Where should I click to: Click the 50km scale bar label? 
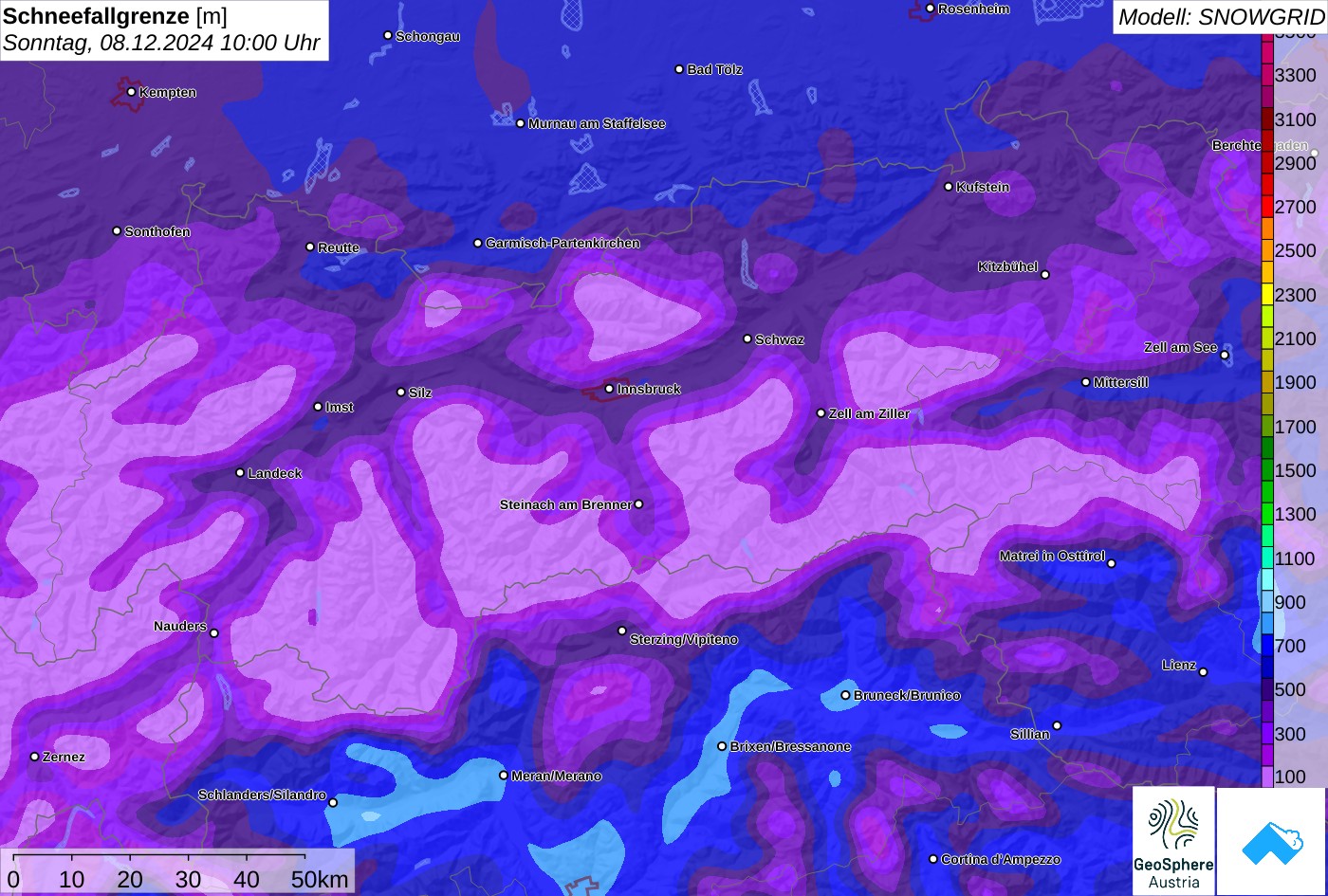pyautogui.click(x=320, y=880)
